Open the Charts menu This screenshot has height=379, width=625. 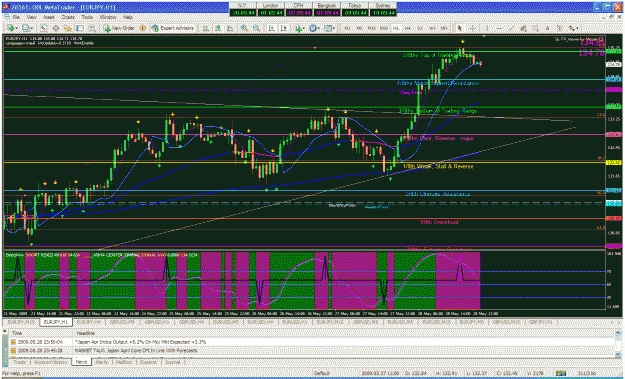click(68, 18)
